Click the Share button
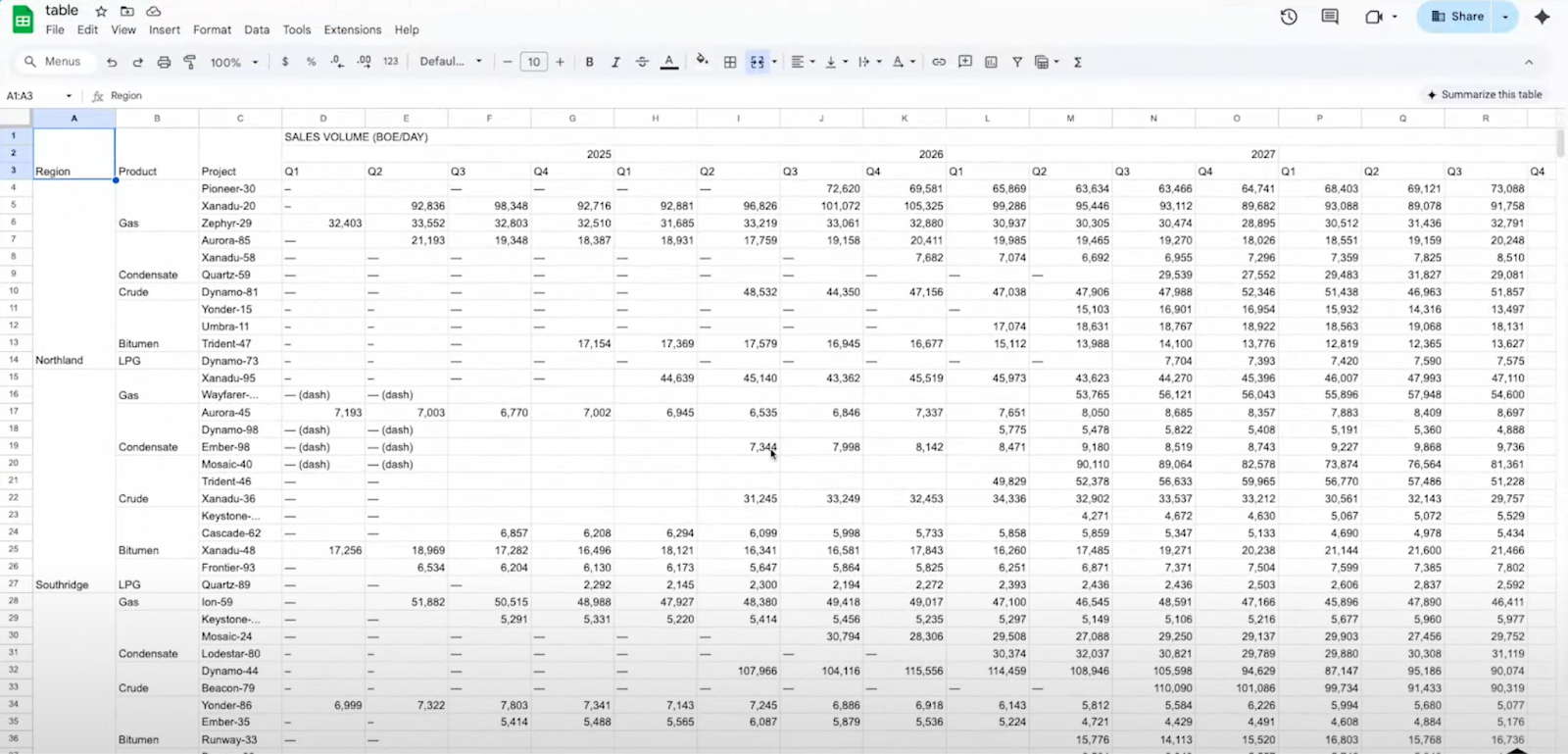 1456,17
